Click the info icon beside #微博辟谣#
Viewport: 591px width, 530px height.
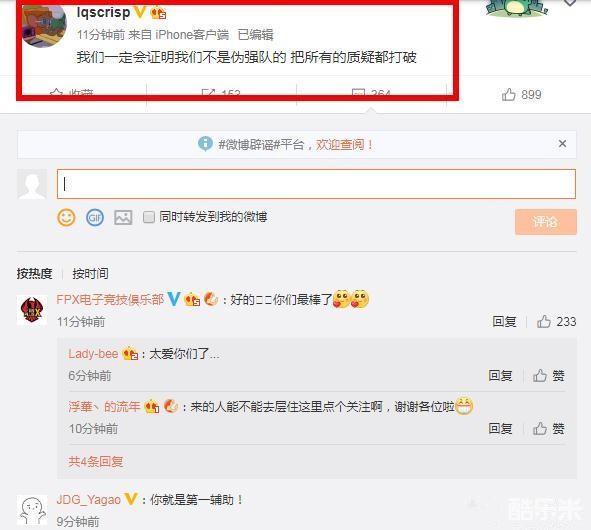(x=205, y=144)
